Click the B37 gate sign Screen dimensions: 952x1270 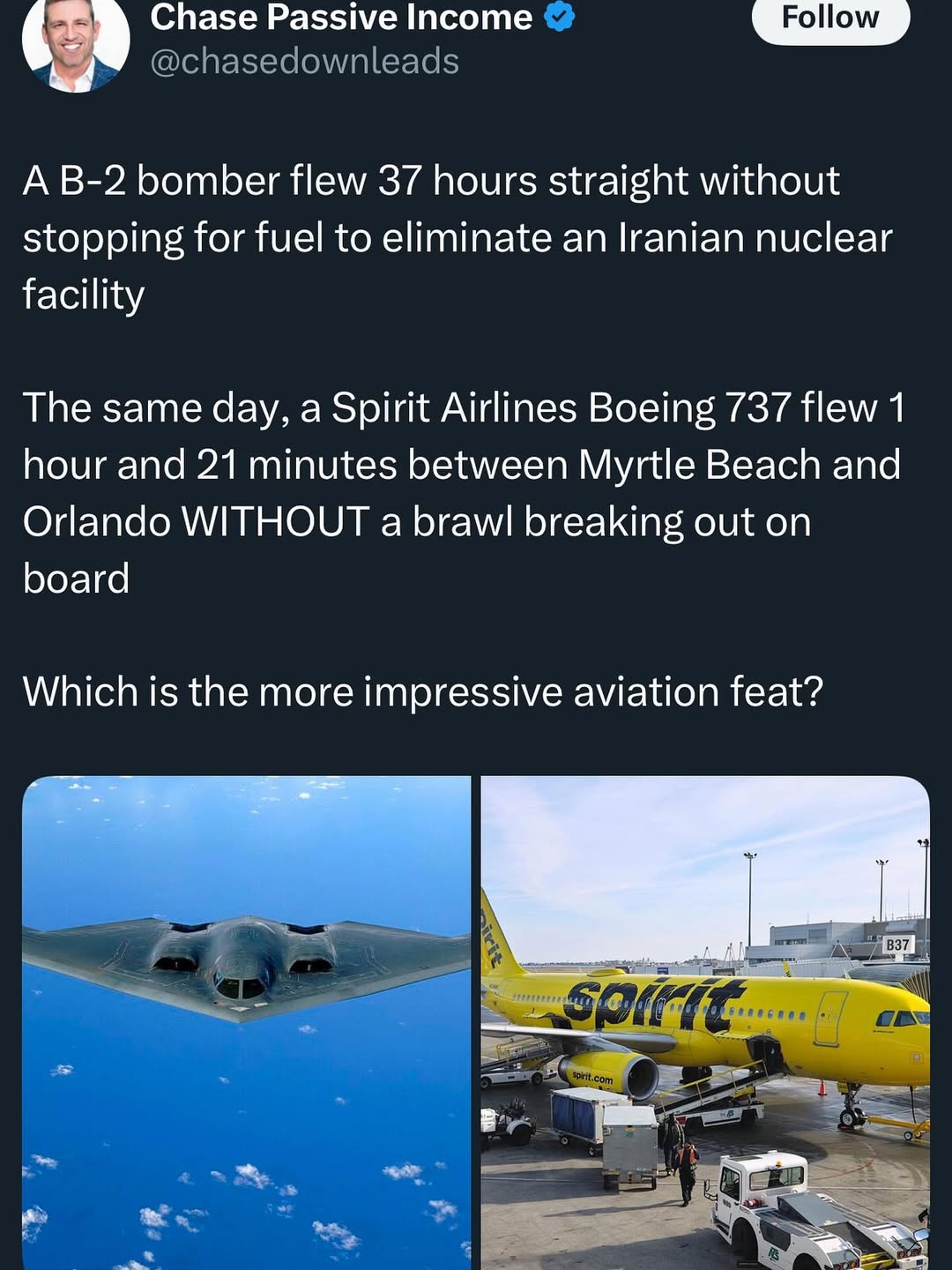click(x=897, y=945)
